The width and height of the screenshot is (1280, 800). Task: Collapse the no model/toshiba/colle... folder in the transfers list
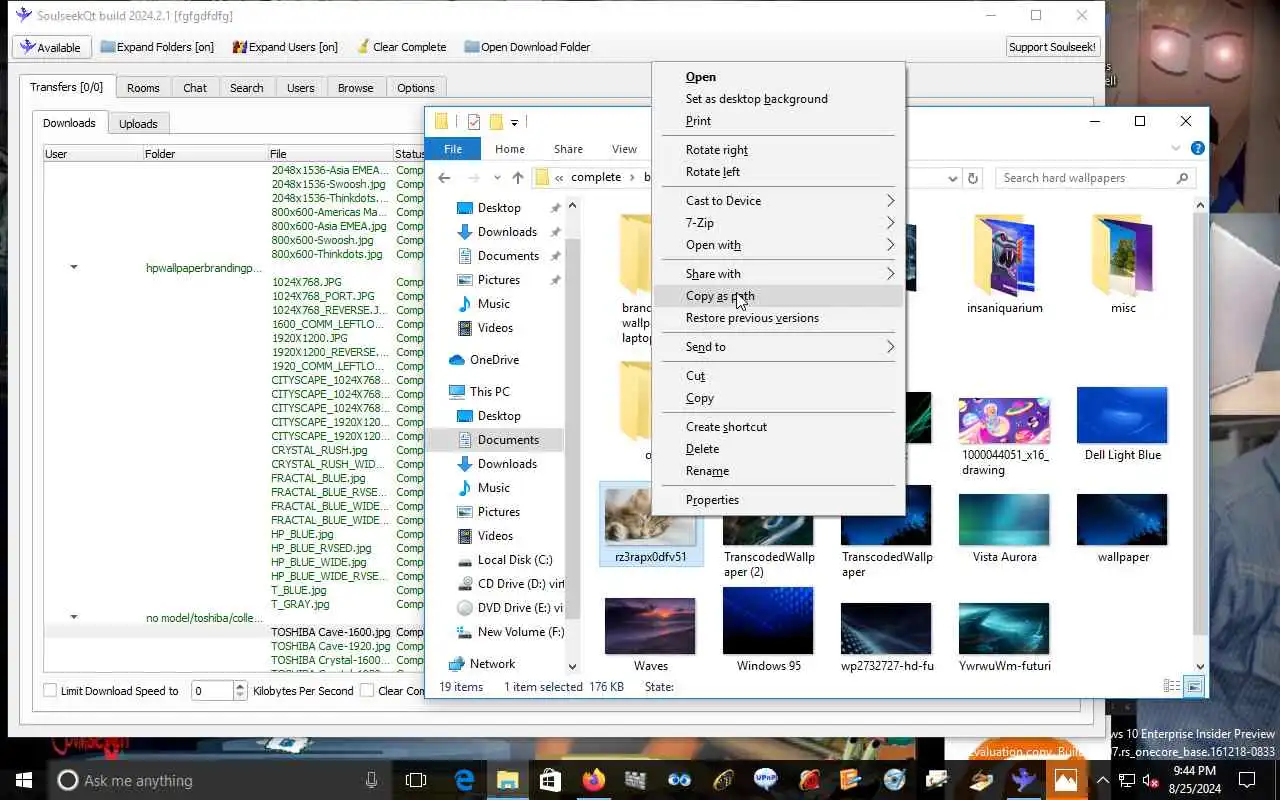point(73,618)
